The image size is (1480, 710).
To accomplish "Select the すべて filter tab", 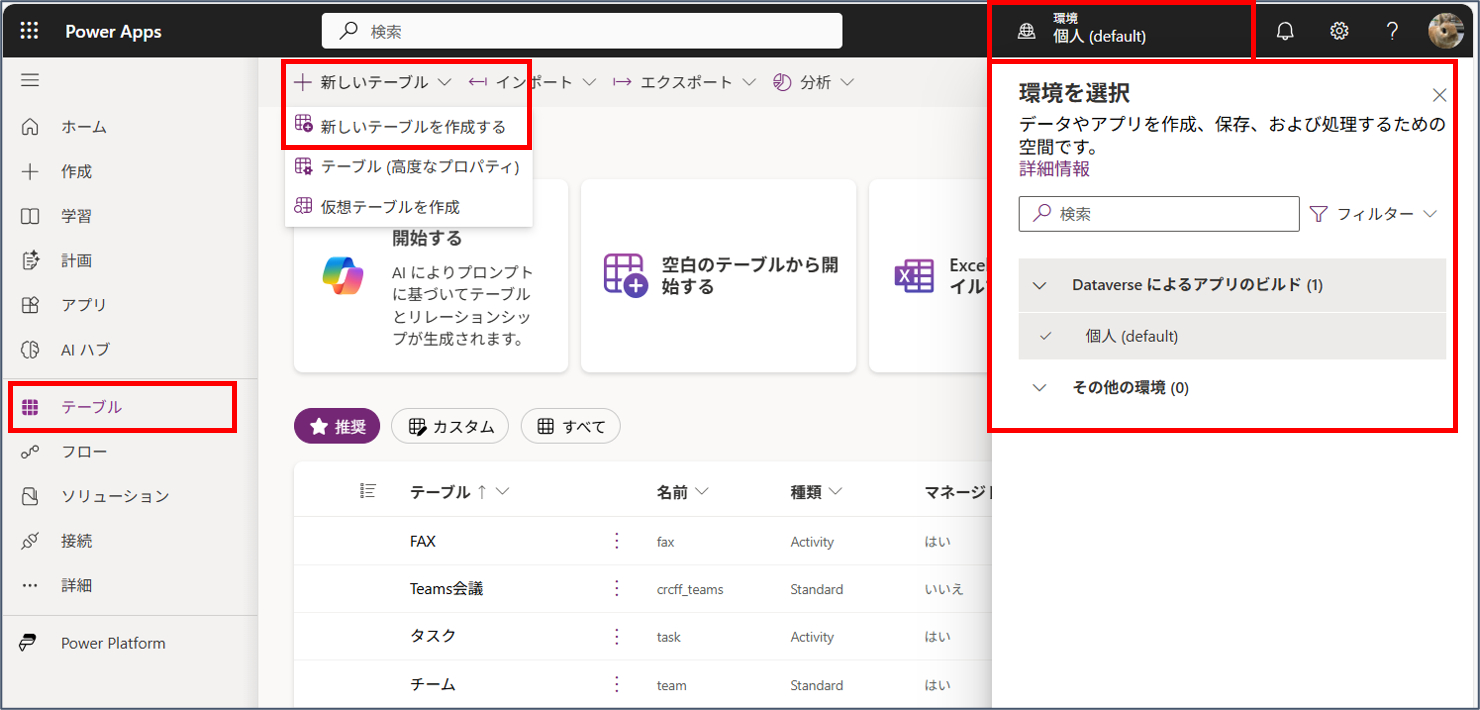I will pos(571,426).
